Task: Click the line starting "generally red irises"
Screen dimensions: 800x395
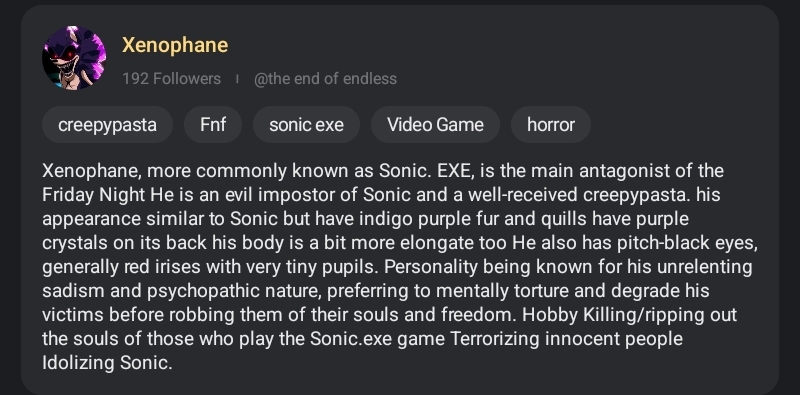Action: pos(397,266)
